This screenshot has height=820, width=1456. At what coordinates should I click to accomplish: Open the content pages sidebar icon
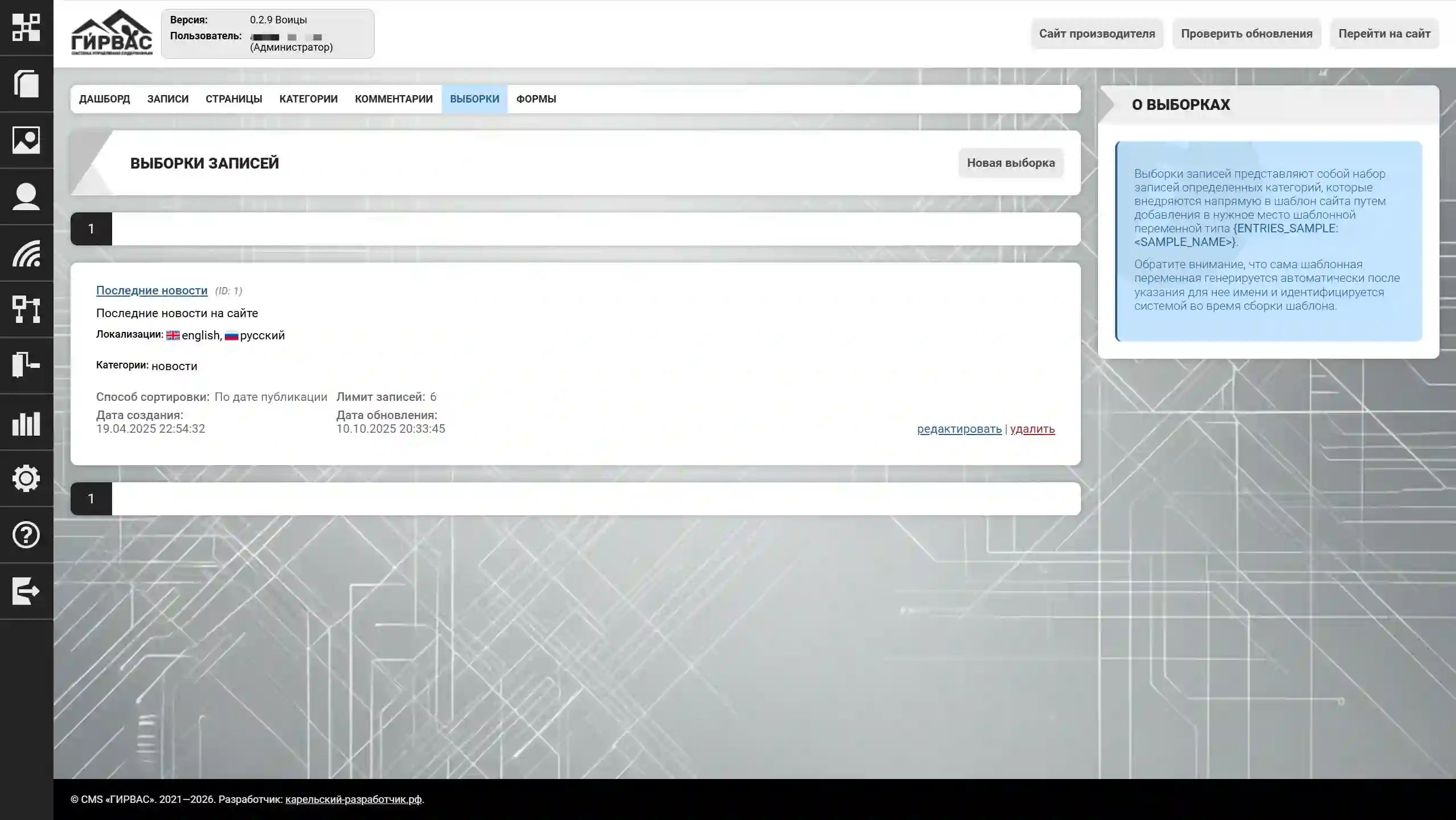26,84
